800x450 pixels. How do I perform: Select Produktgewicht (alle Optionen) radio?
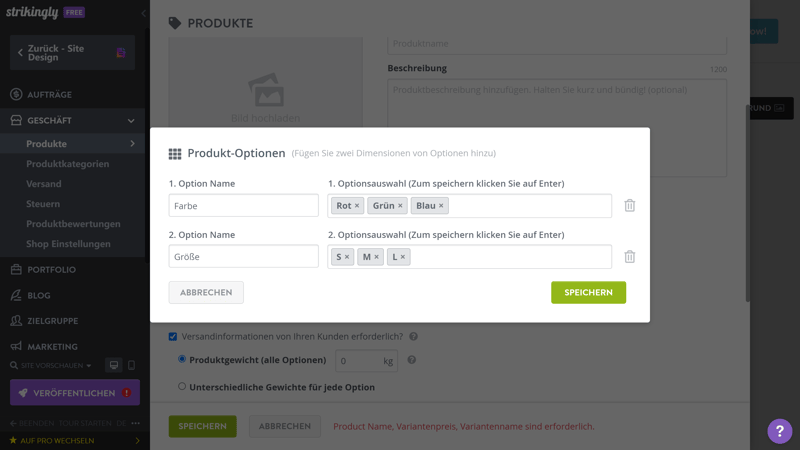[x=182, y=359]
